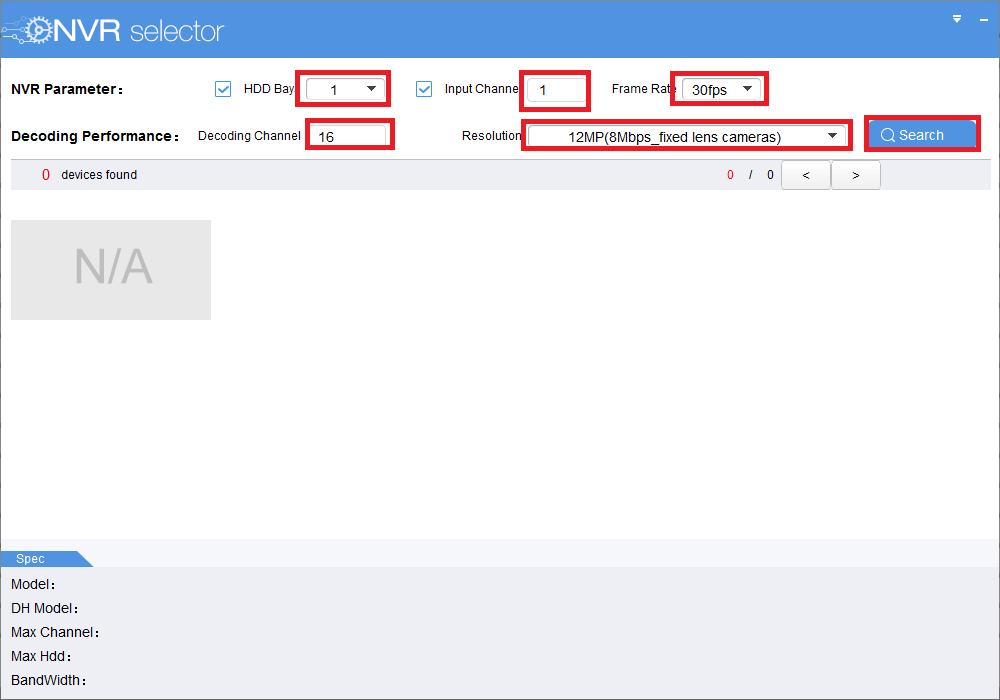Go to previous page of results
The height and width of the screenshot is (700, 1000).
coord(806,175)
